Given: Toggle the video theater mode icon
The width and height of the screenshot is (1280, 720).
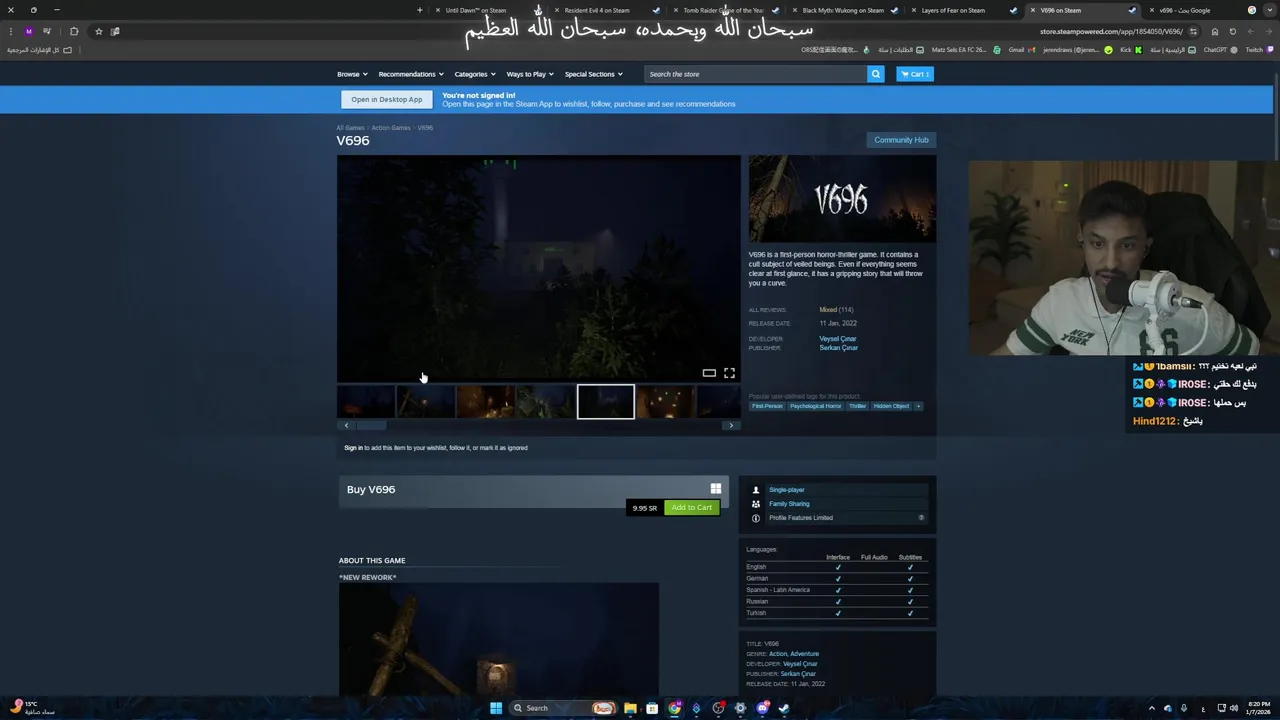Looking at the screenshot, I should point(709,373).
